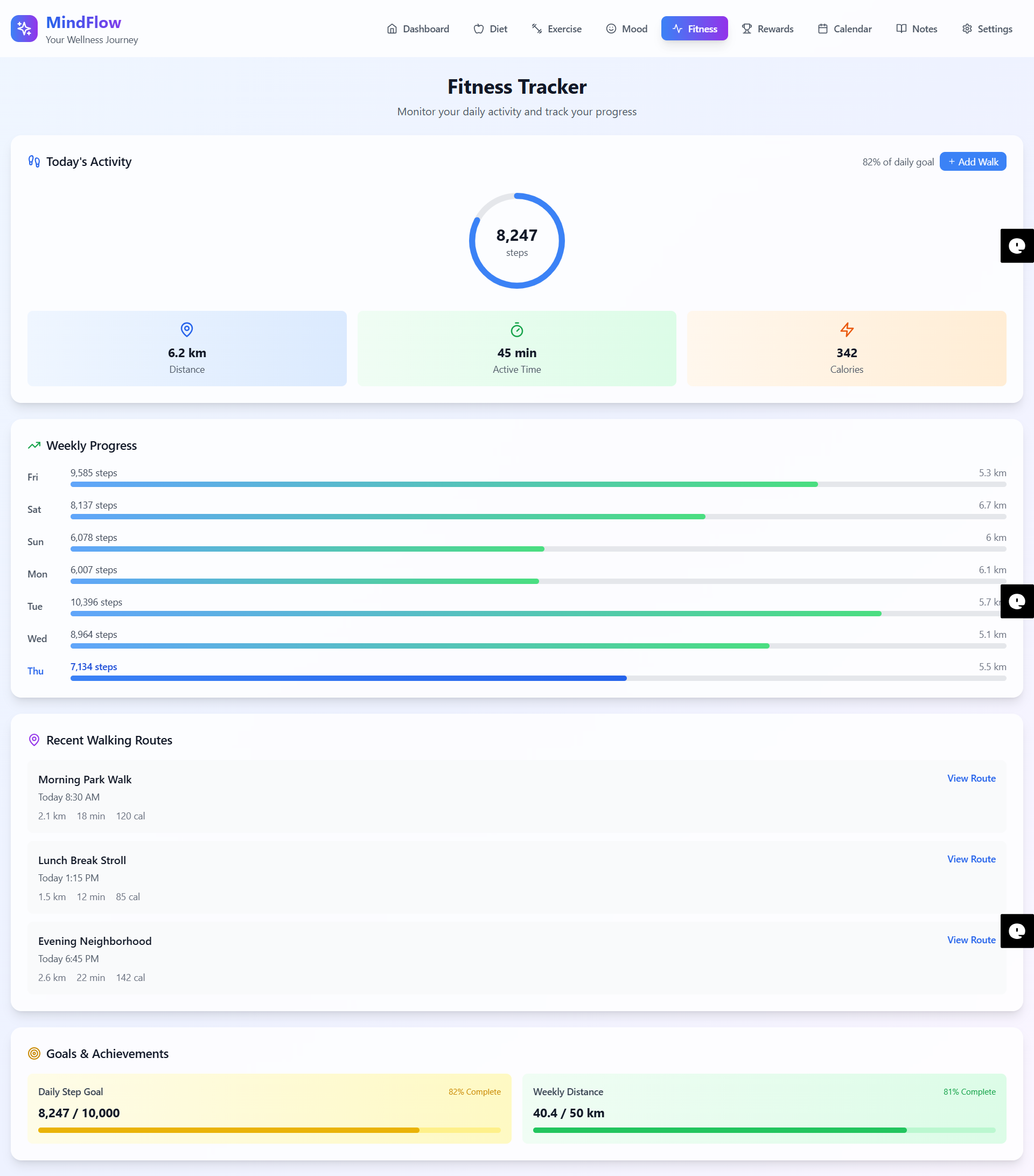The height and width of the screenshot is (1176, 1034).
Task: Open the Dashboard tab
Action: tap(418, 29)
